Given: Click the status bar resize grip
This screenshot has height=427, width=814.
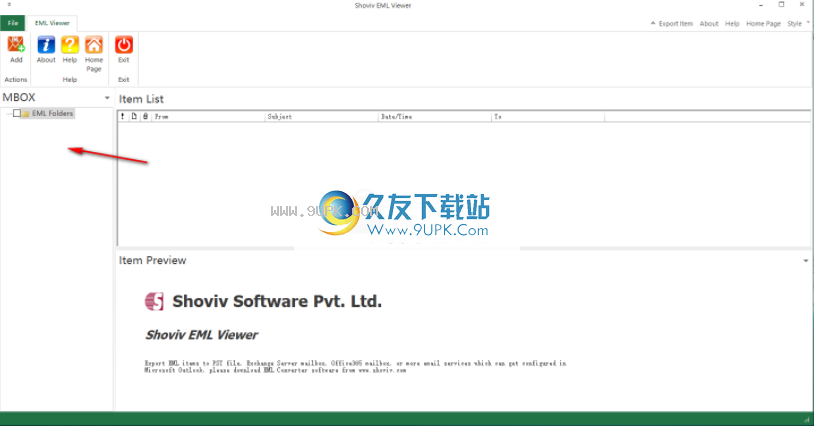Looking at the screenshot, I should pos(806,419).
